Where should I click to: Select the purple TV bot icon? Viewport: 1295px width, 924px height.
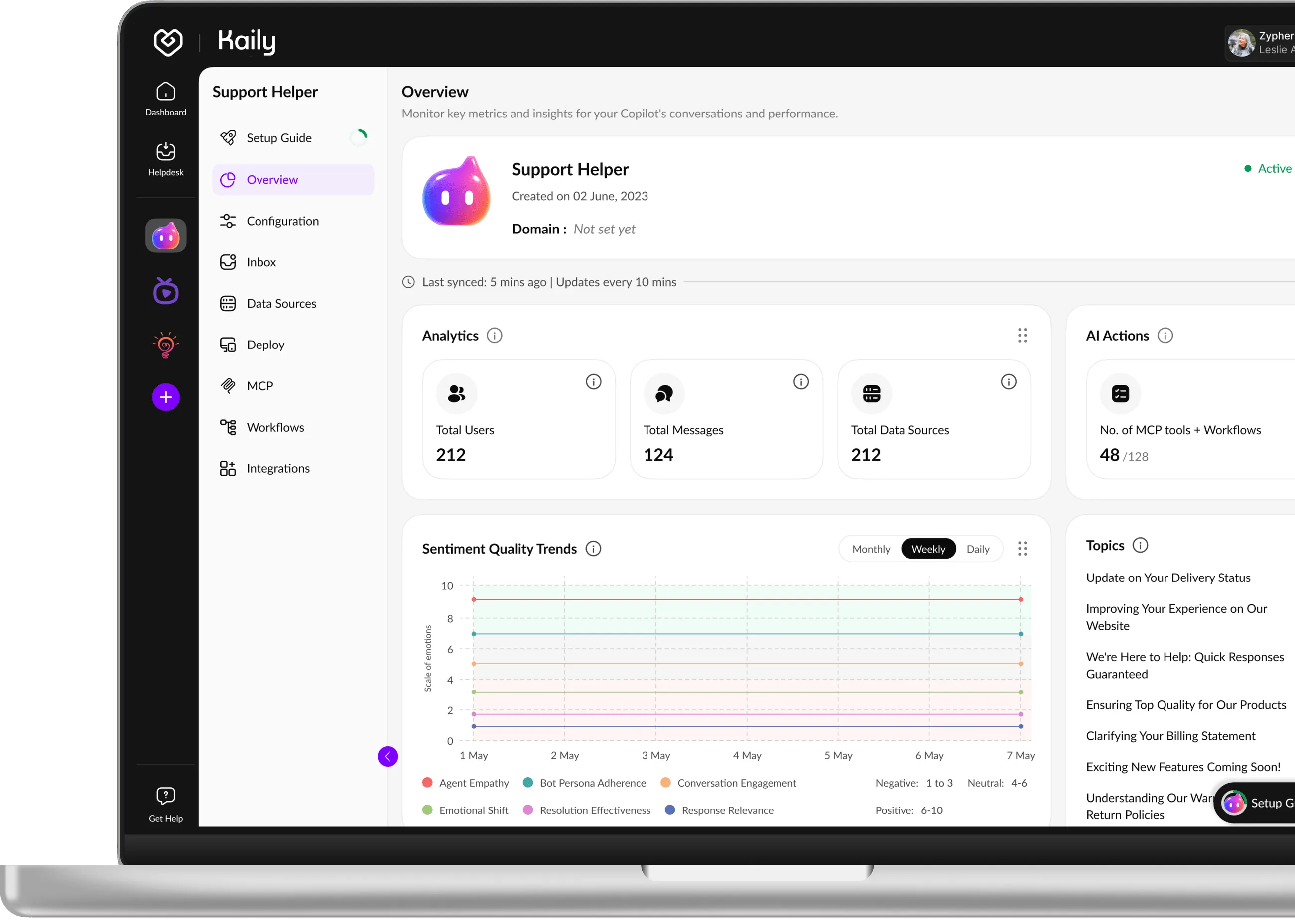166,291
